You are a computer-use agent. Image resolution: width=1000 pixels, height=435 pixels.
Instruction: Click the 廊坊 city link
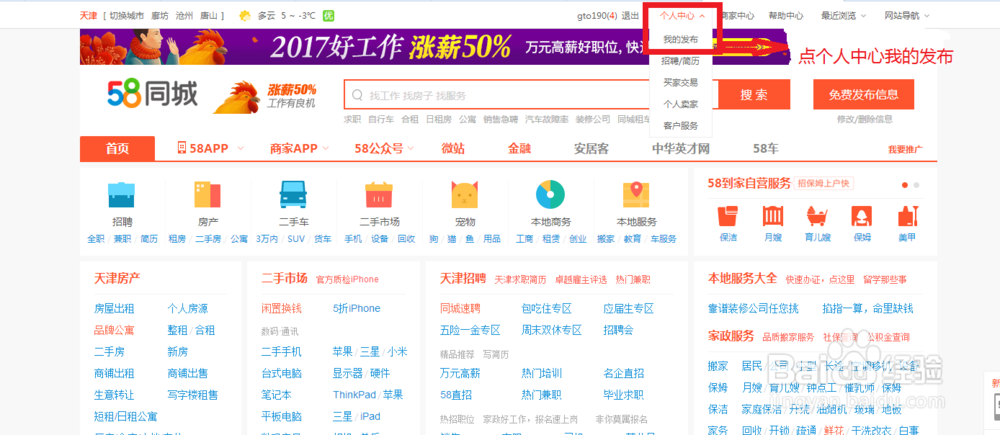point(161,16)
